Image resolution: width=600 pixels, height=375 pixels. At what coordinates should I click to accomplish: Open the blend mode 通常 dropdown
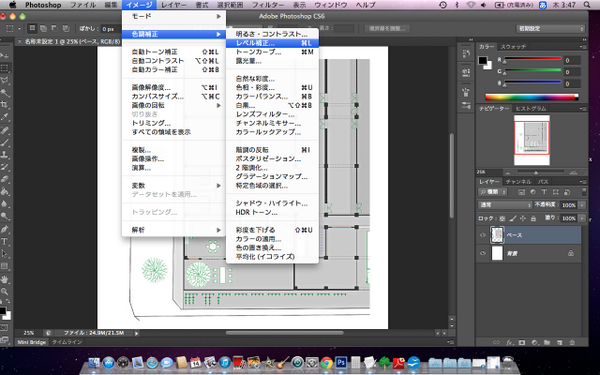505,205
